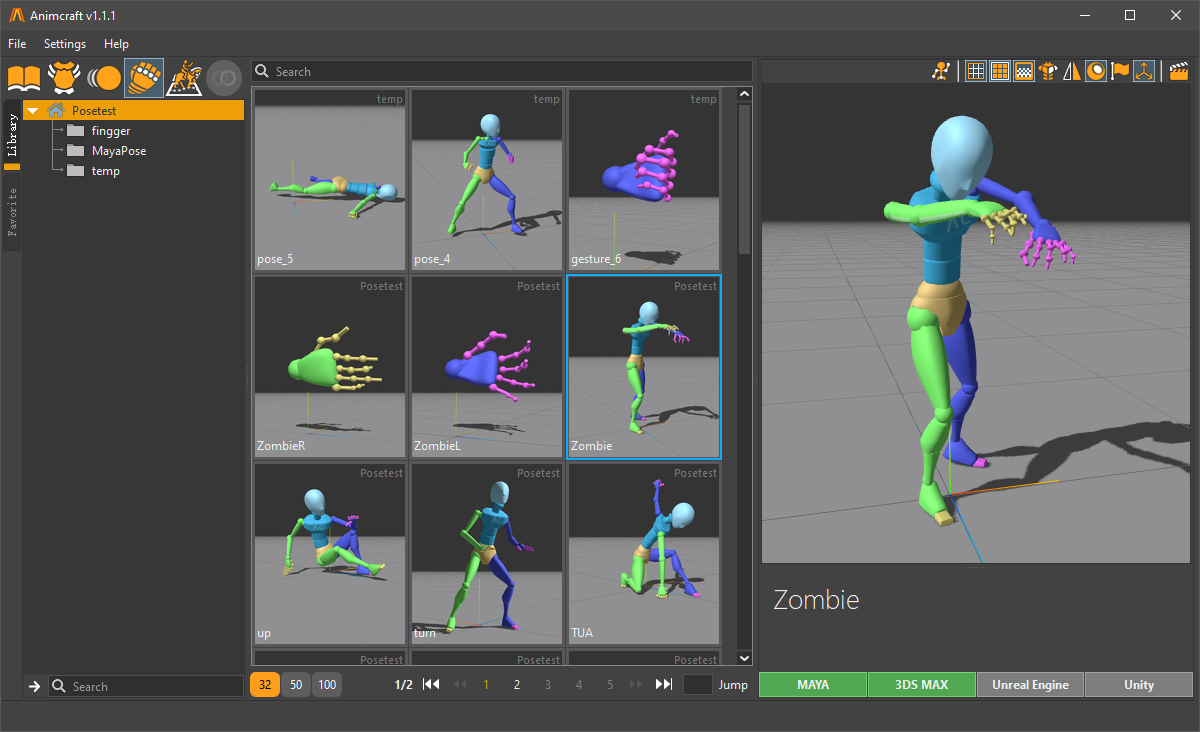
Task: Toggle the filled orange grid icon
Action: pyautogui.click(x=999, y=71)
